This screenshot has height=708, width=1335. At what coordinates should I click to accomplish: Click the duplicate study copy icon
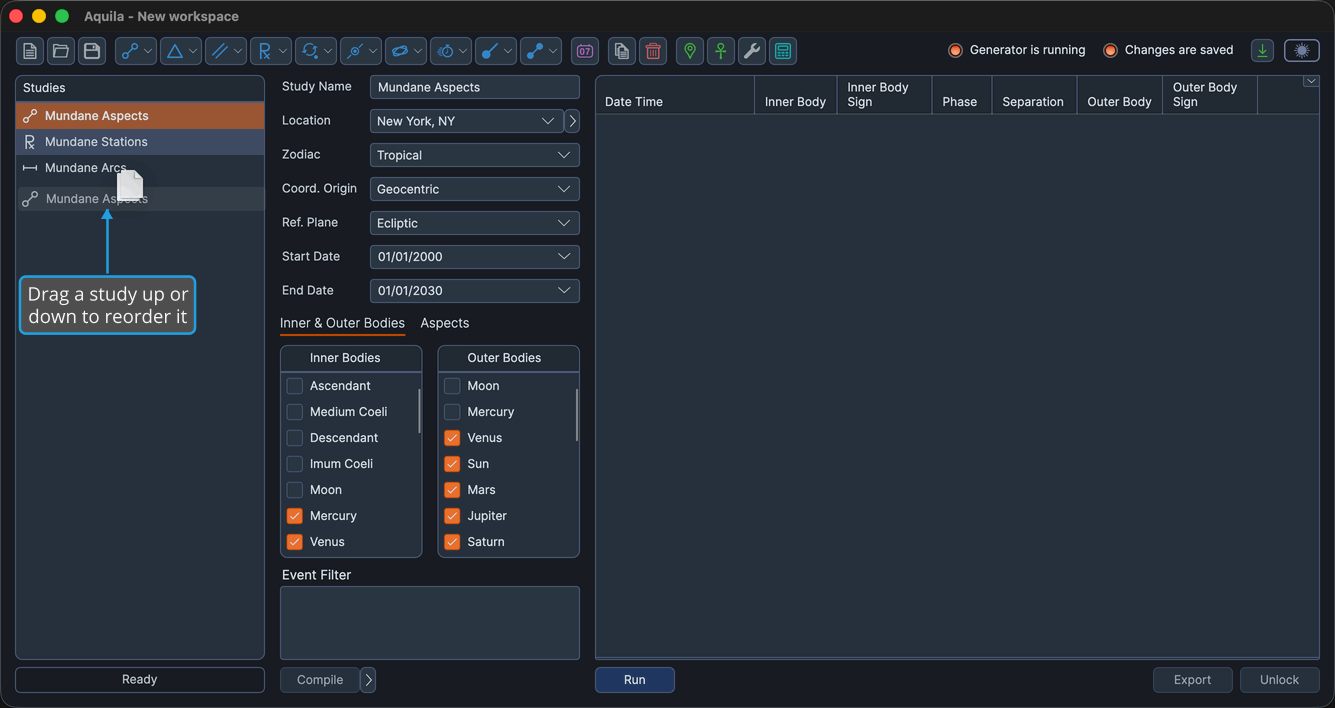pyautogui.click(x=622, y=51)
